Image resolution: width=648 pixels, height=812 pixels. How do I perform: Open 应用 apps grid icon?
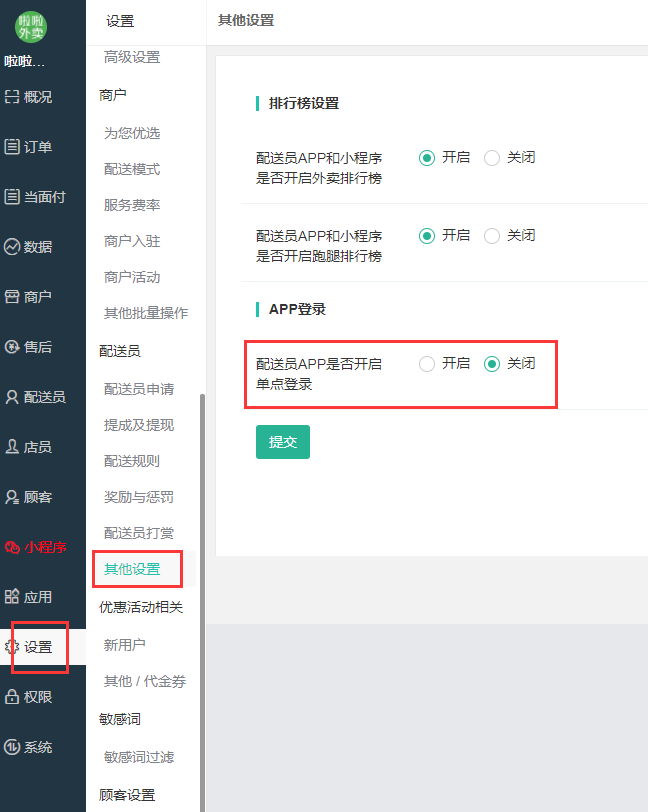[x=12, y=597]
